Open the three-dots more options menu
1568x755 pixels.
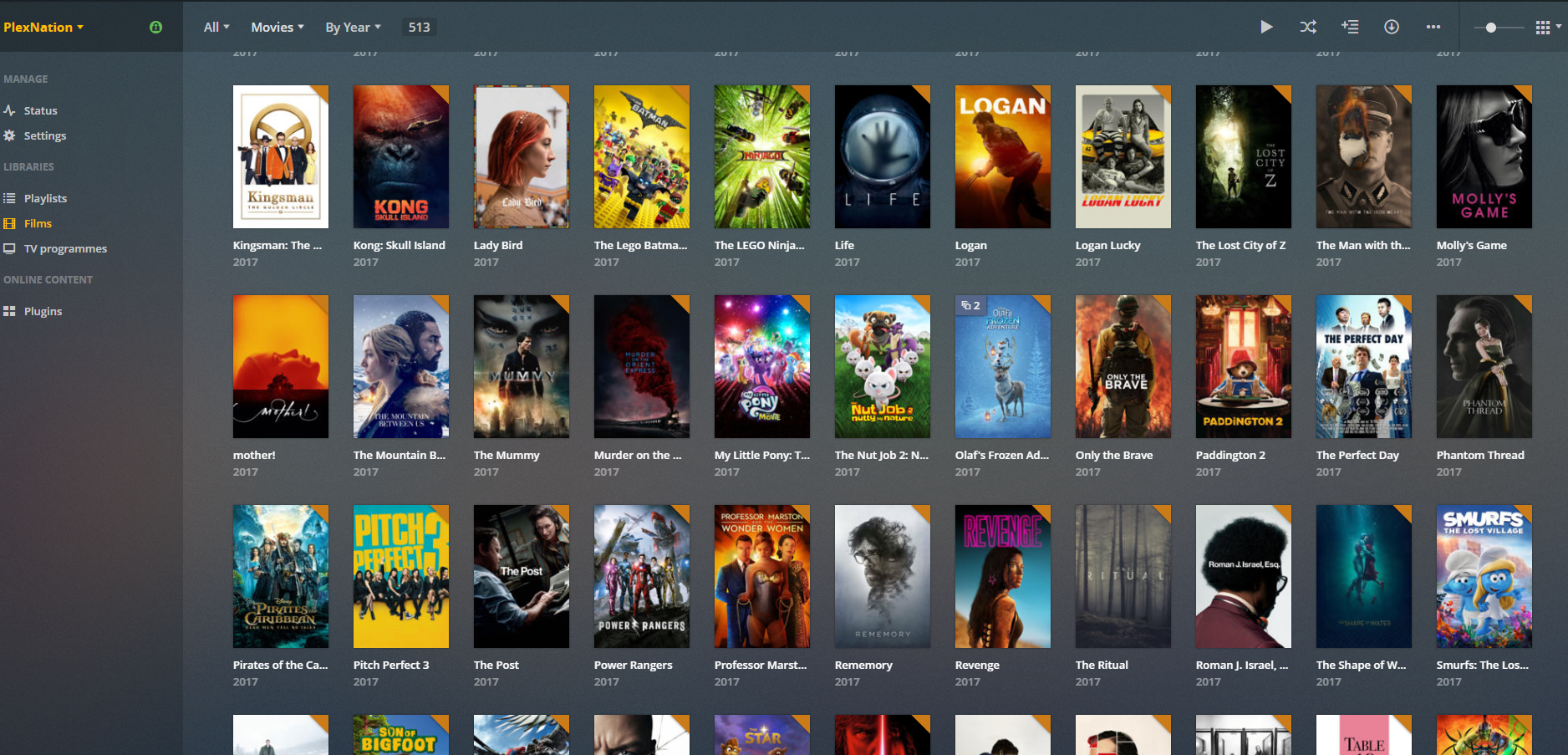click(1433, 27)
